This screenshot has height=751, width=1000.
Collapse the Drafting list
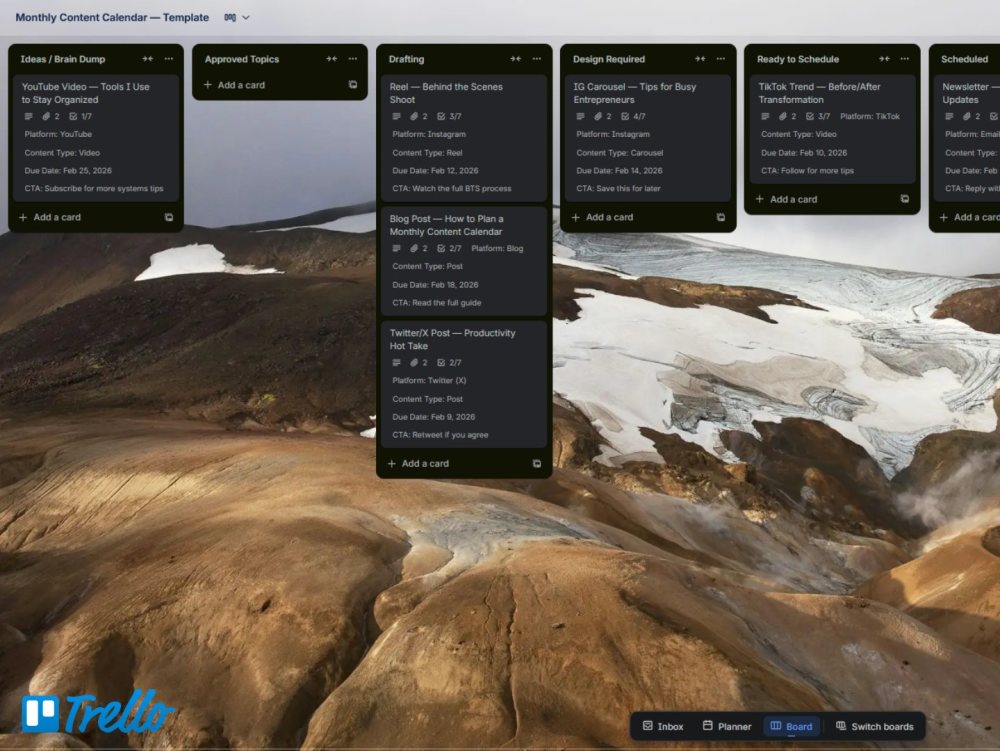pos(516,59)
